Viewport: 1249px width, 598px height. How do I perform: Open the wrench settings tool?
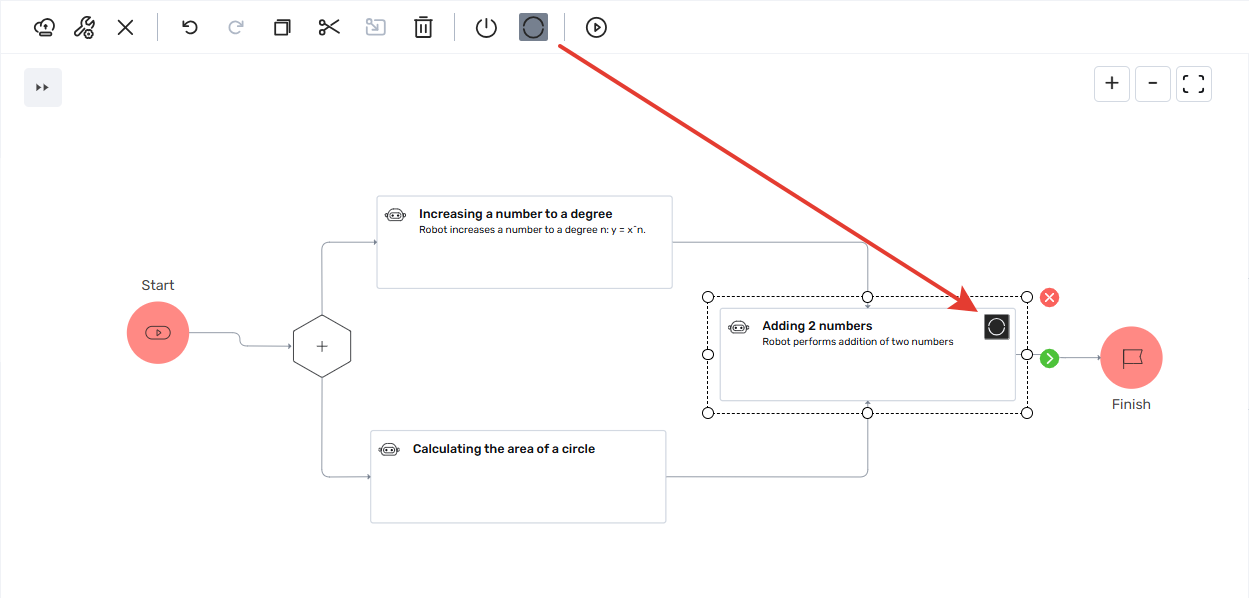tap(85, 27)
